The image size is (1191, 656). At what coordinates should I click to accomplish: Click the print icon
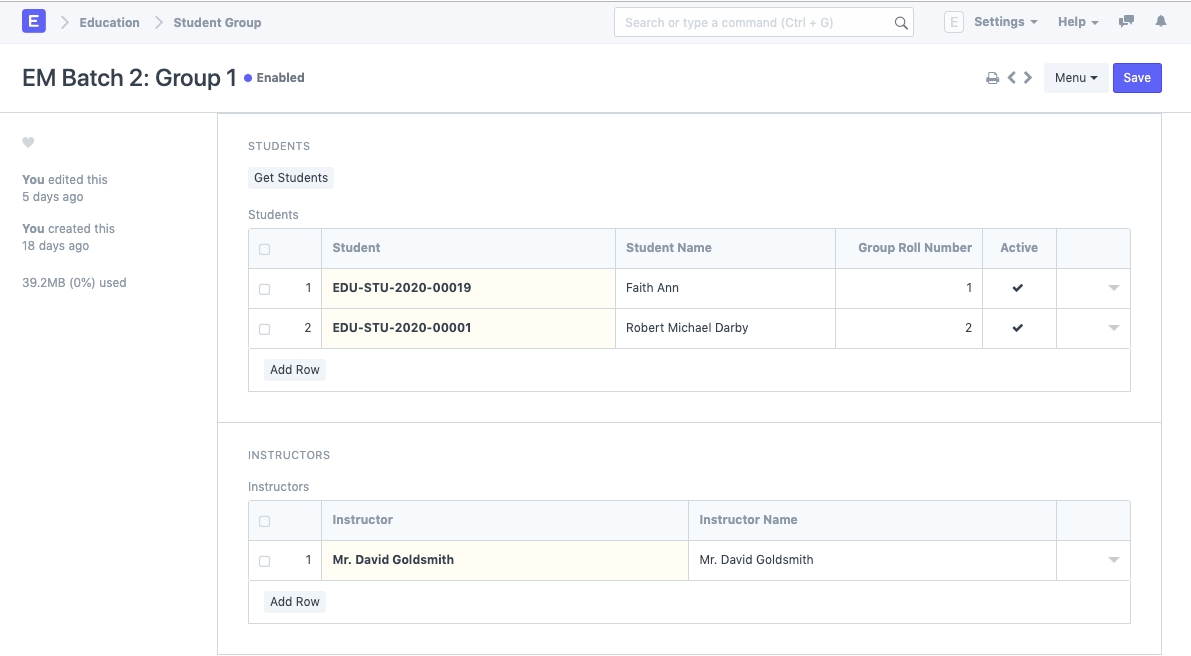(992, 78)
